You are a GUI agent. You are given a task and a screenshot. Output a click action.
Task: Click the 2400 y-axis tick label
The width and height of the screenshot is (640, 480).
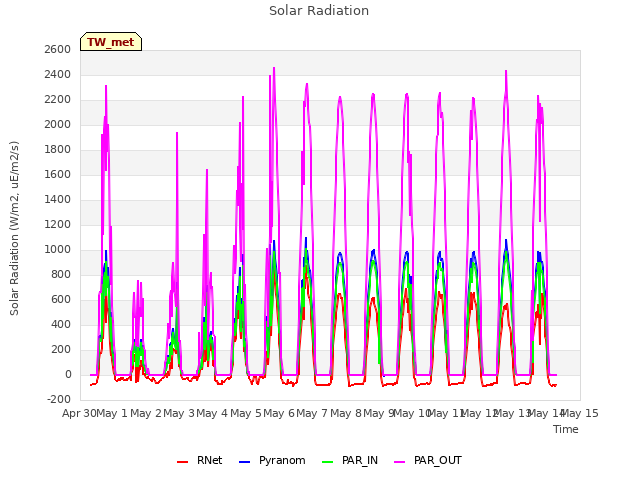pyautogui.click(x=58, y=75)
